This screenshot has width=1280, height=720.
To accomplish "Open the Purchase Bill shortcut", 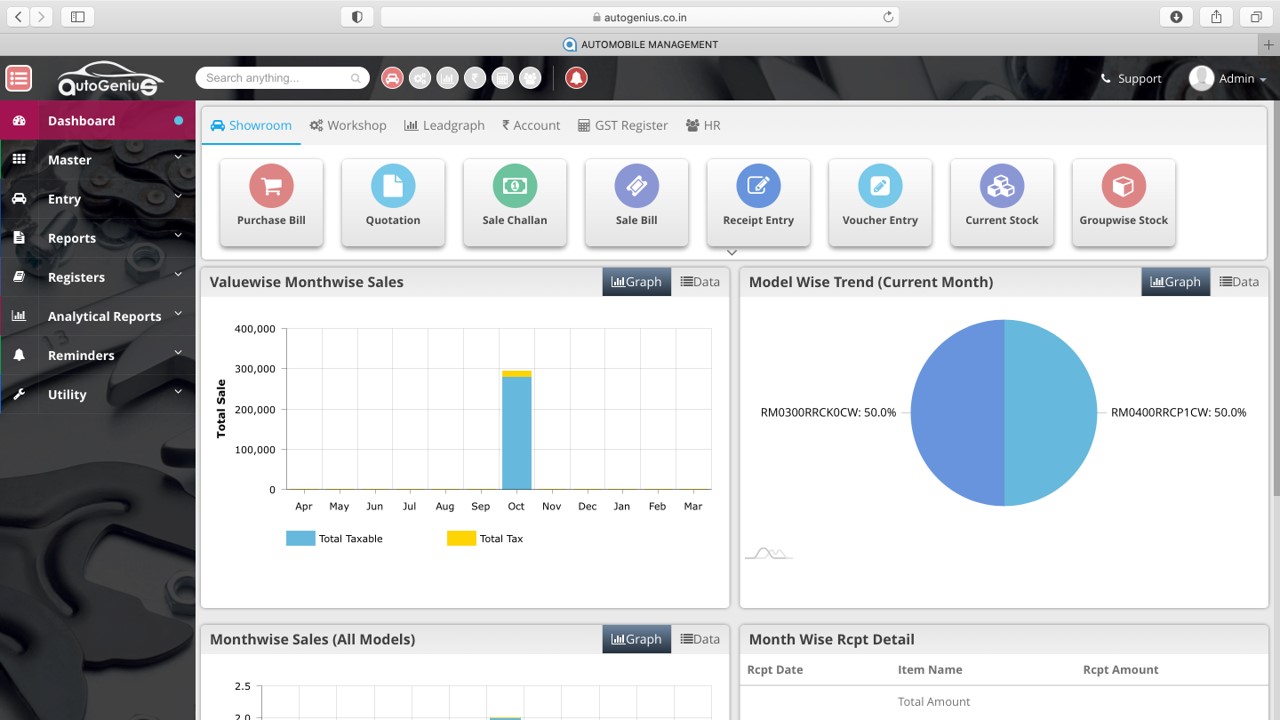I will tap(271, 201).
